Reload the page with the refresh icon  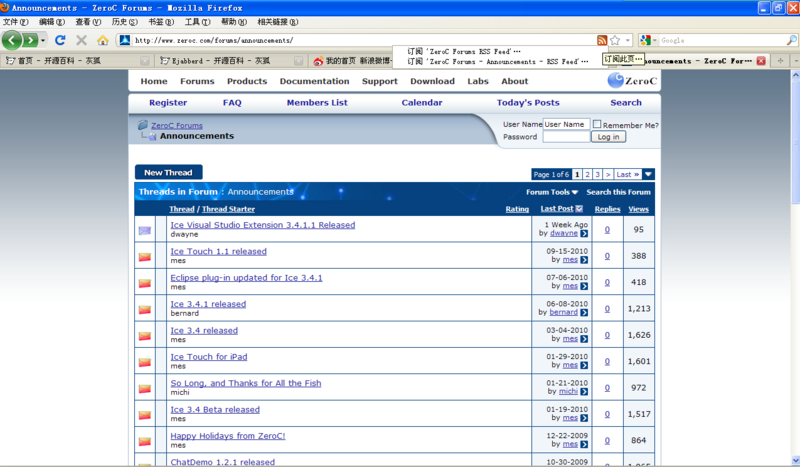click(x=60, y=40)
